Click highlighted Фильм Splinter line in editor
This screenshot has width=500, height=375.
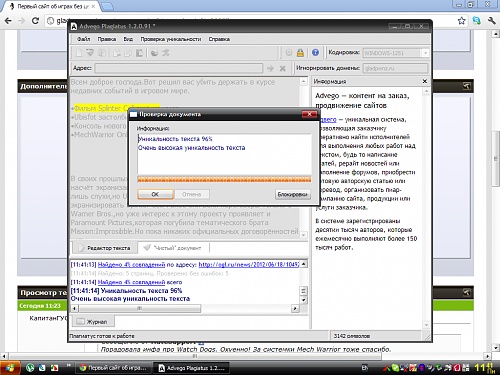(117, 108)
